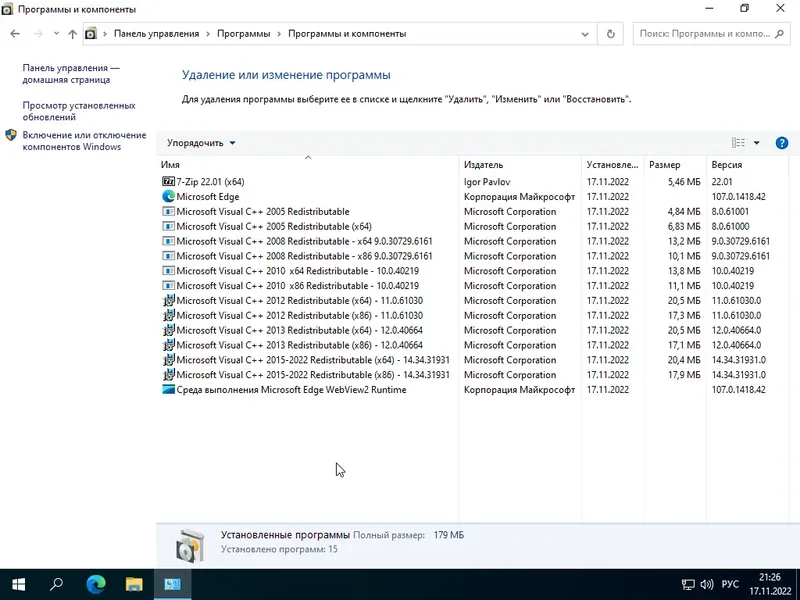Click the Control Panel icon in the address bar
Viewport: 800px width, 600px height.
[90, 34]
